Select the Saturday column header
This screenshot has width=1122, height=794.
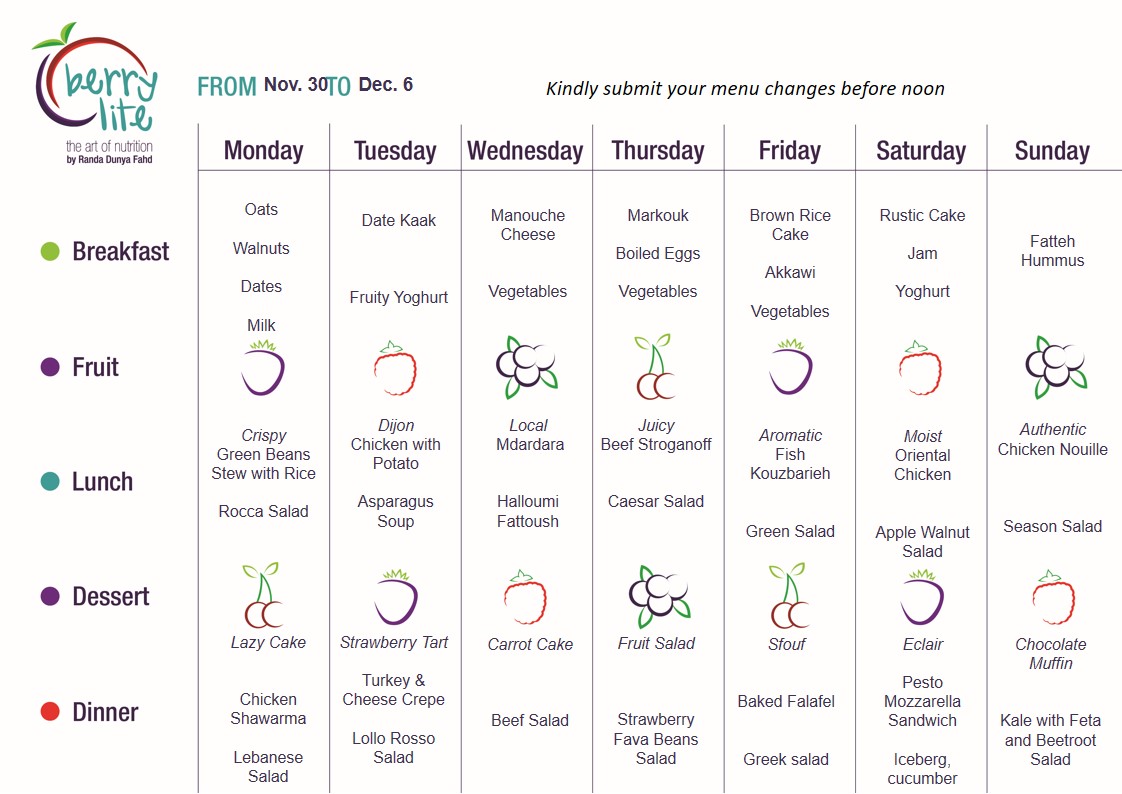click(921, 150)
